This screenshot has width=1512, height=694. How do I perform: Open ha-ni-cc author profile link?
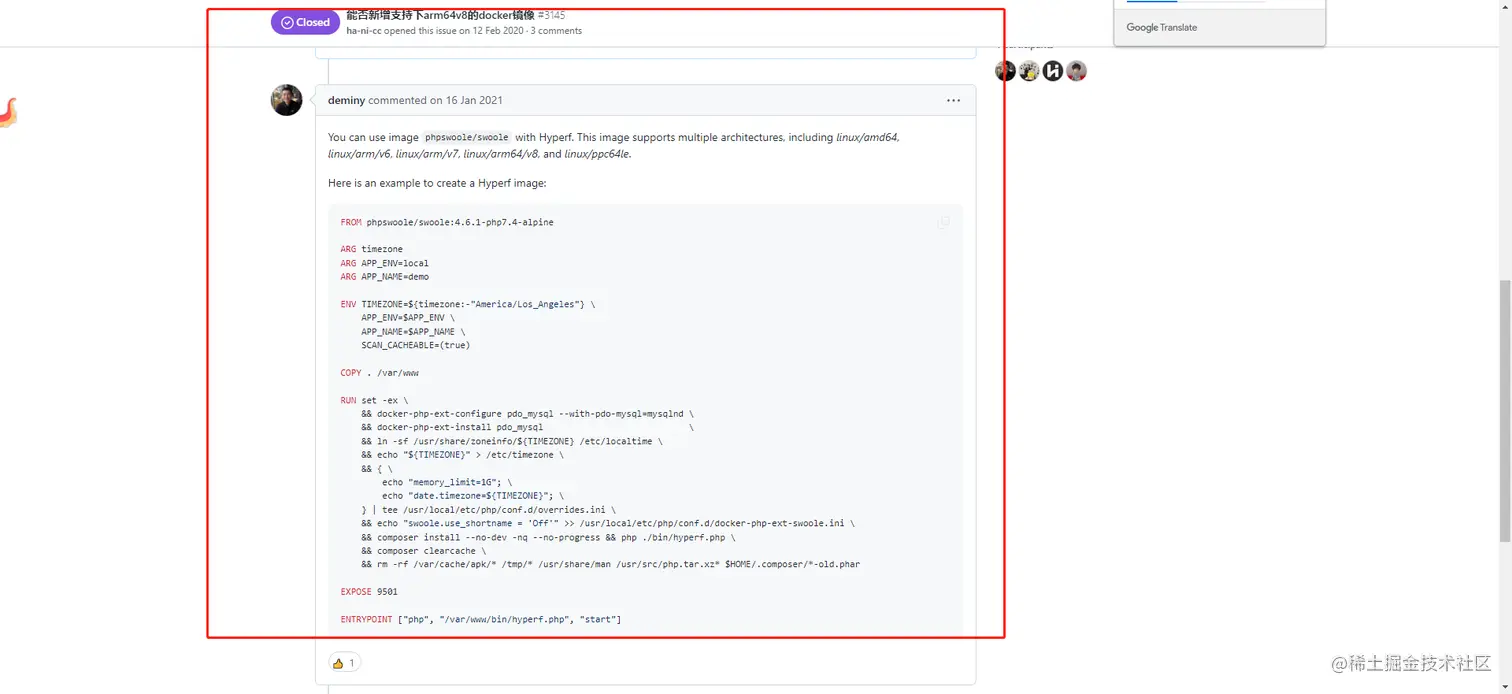(364, 31)
